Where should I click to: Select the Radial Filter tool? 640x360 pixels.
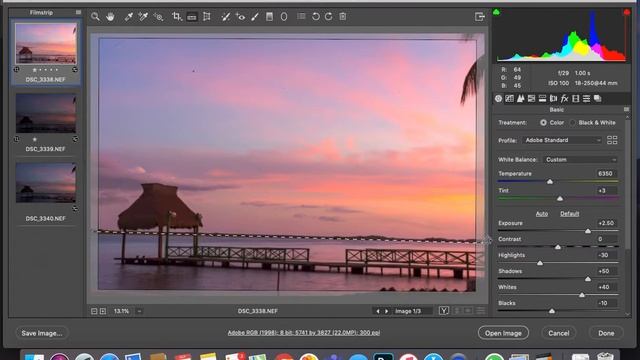[284, 17]
